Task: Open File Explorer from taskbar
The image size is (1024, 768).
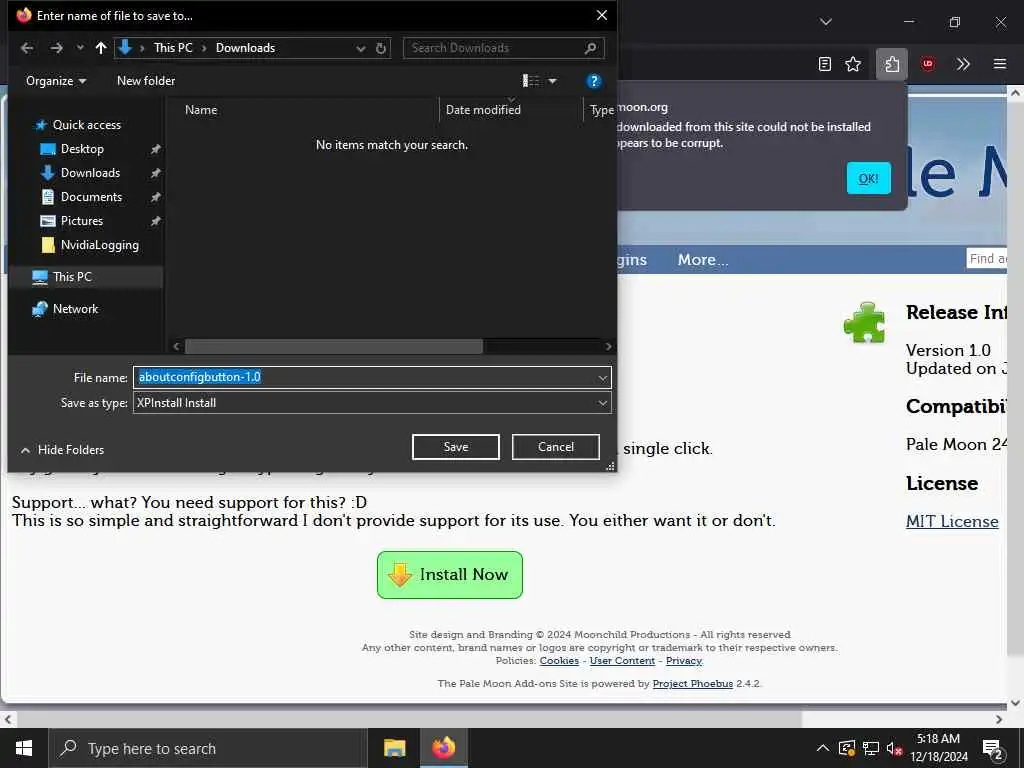Action: [394, 748]
